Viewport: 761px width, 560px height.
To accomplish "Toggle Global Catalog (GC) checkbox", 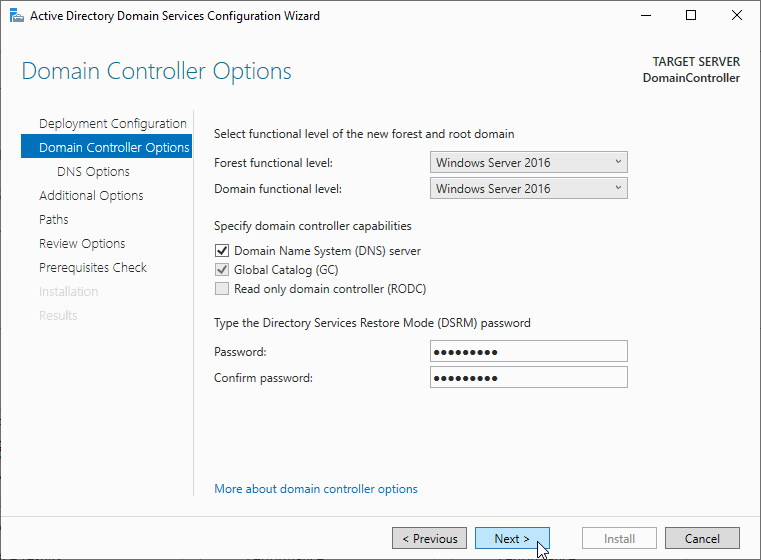I will click(x=222, y=269).
